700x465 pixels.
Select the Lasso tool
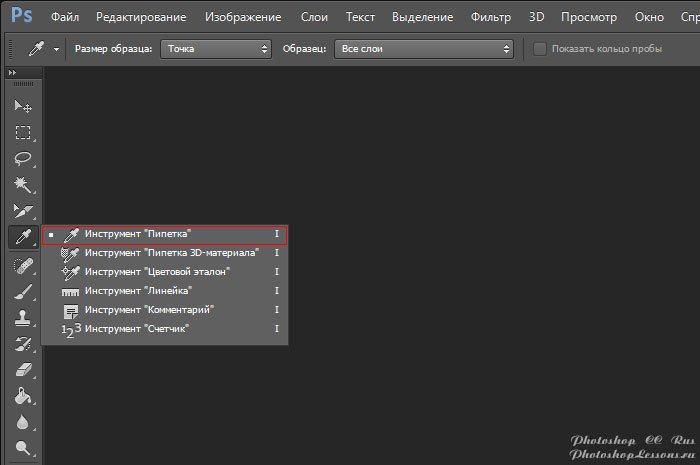tap(22, 159)
